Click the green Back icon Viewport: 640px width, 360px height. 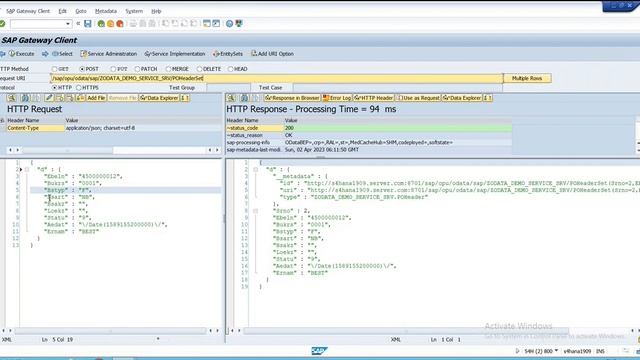(x=101, y=24)
